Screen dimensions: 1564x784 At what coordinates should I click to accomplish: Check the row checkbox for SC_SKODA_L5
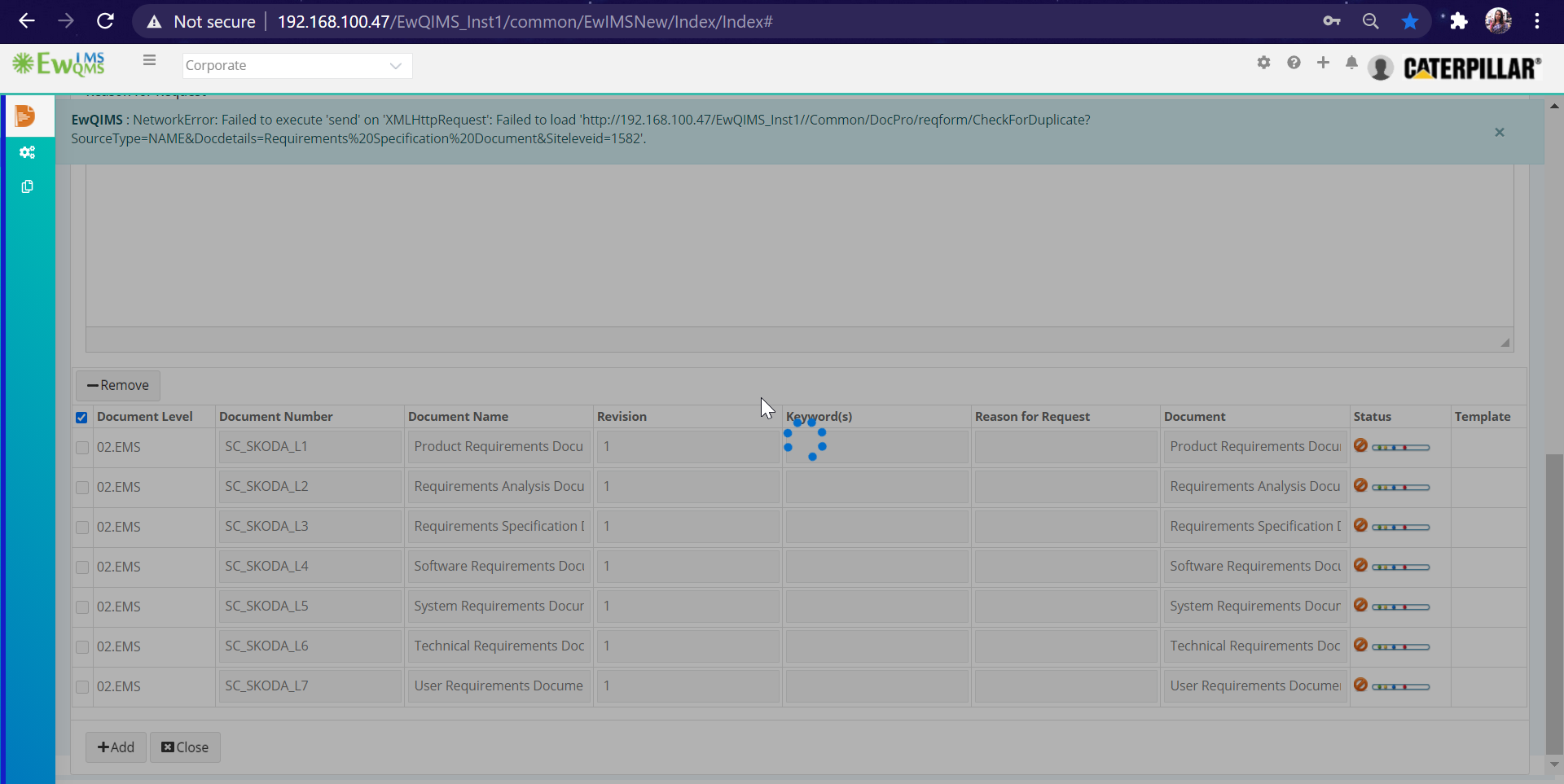[82, 607]
